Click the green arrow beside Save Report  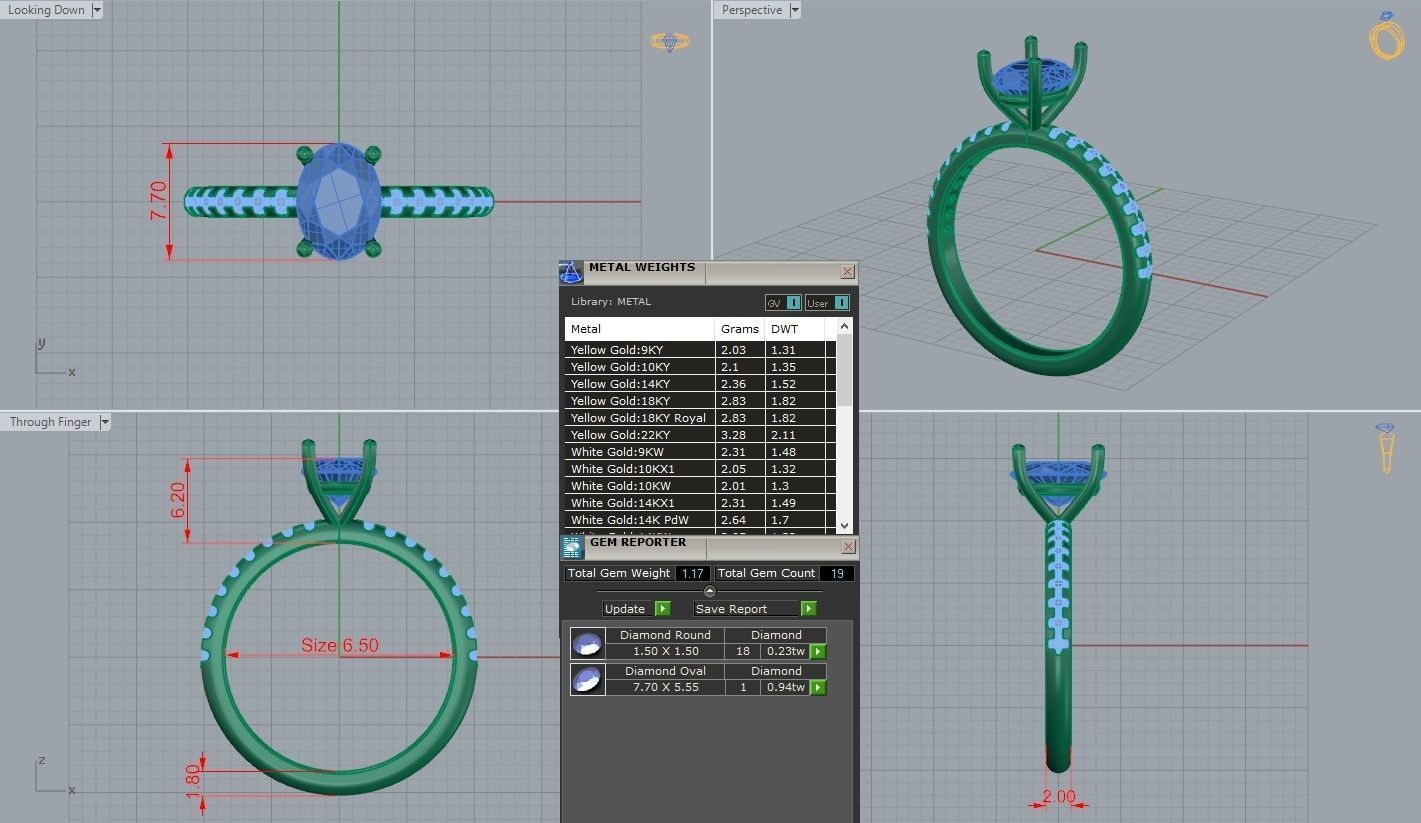click(808, 608)
